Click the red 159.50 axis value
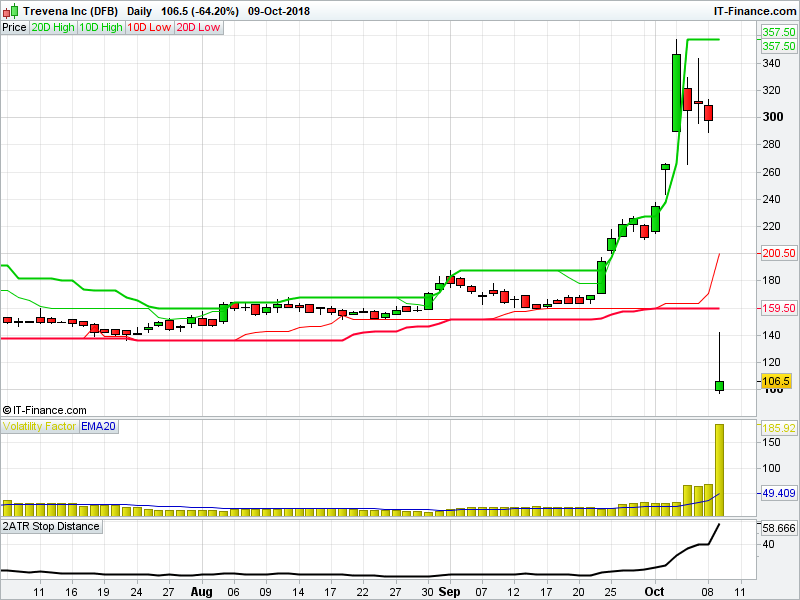This screenshot has height=600, width=800. point(779,308)
